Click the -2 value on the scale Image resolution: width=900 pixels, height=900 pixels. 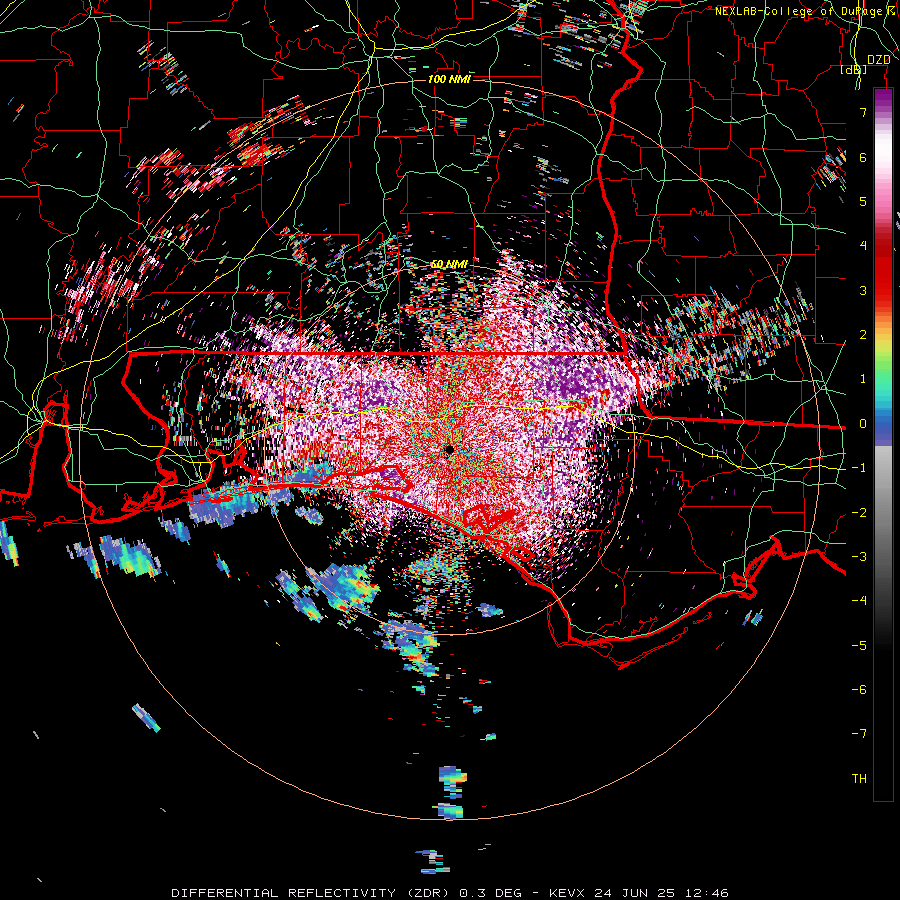pos(859,513)
